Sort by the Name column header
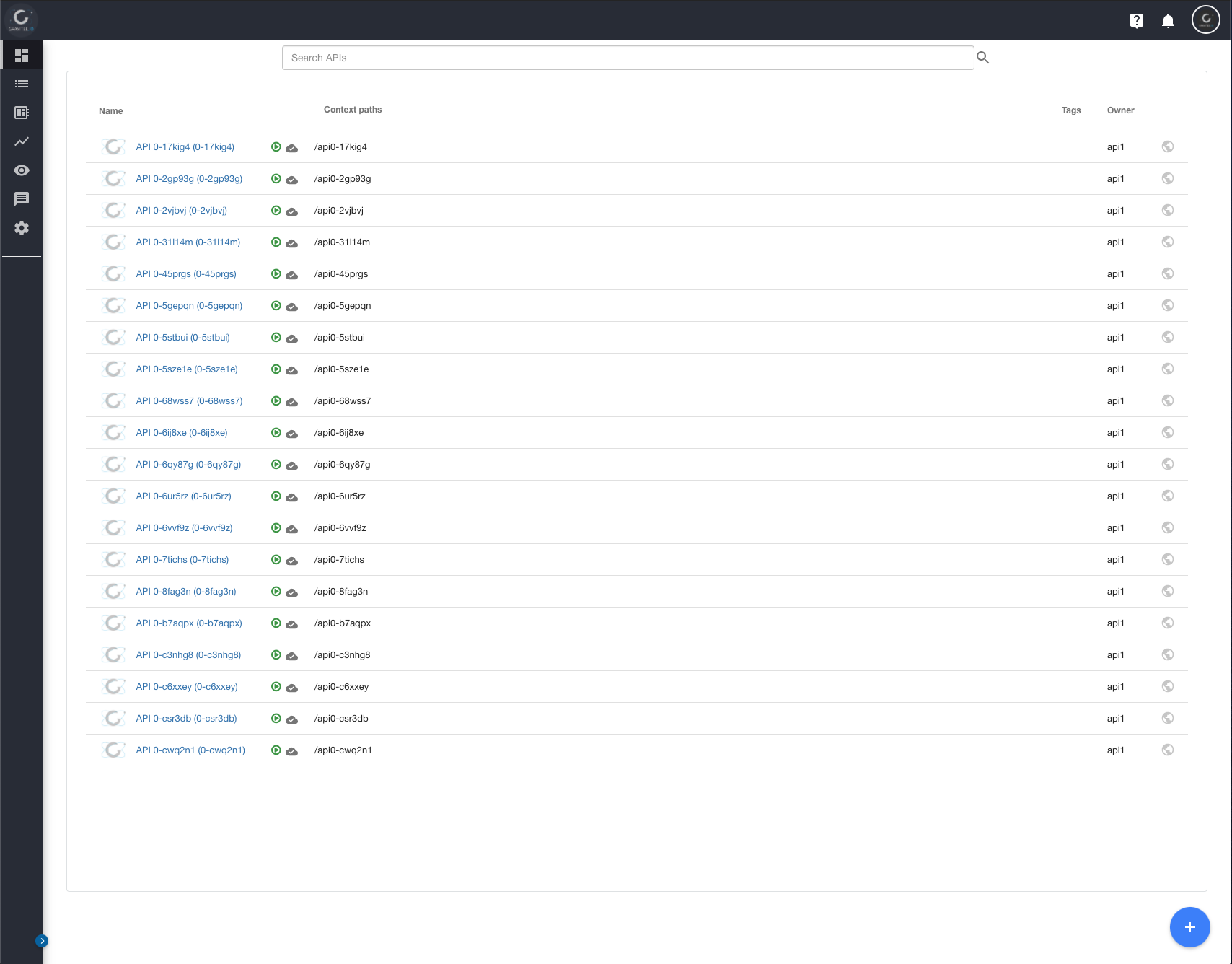1232x964 pixels. point(111,111)
